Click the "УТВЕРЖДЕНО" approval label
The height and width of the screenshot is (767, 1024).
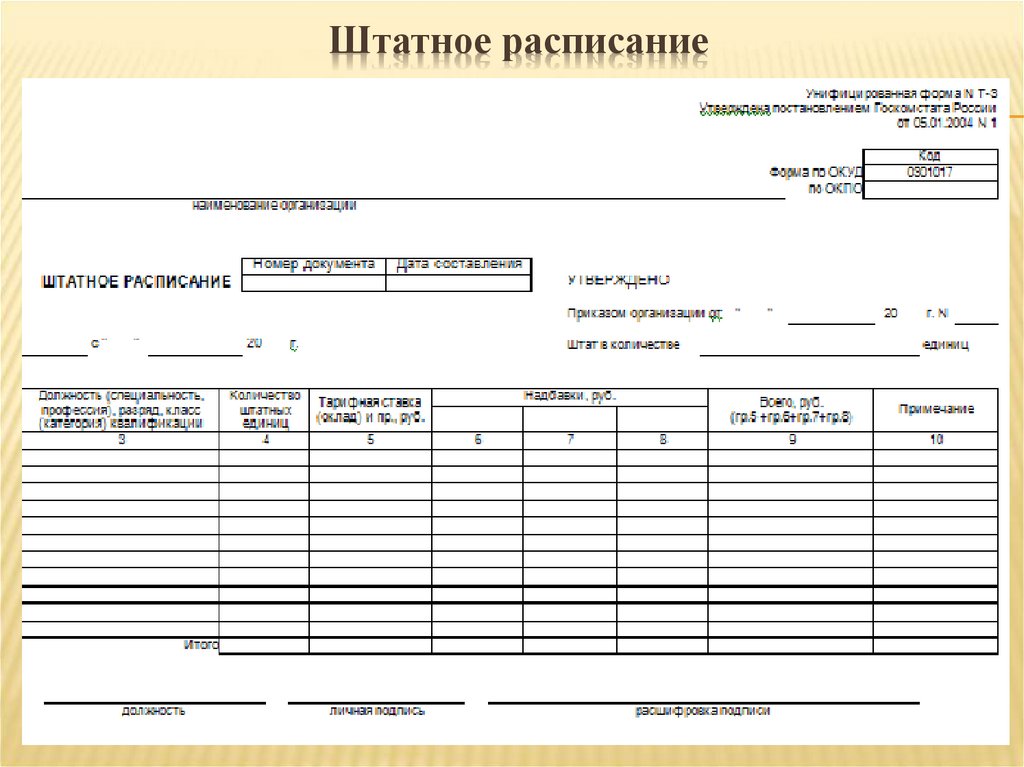(x=618, y=280)
